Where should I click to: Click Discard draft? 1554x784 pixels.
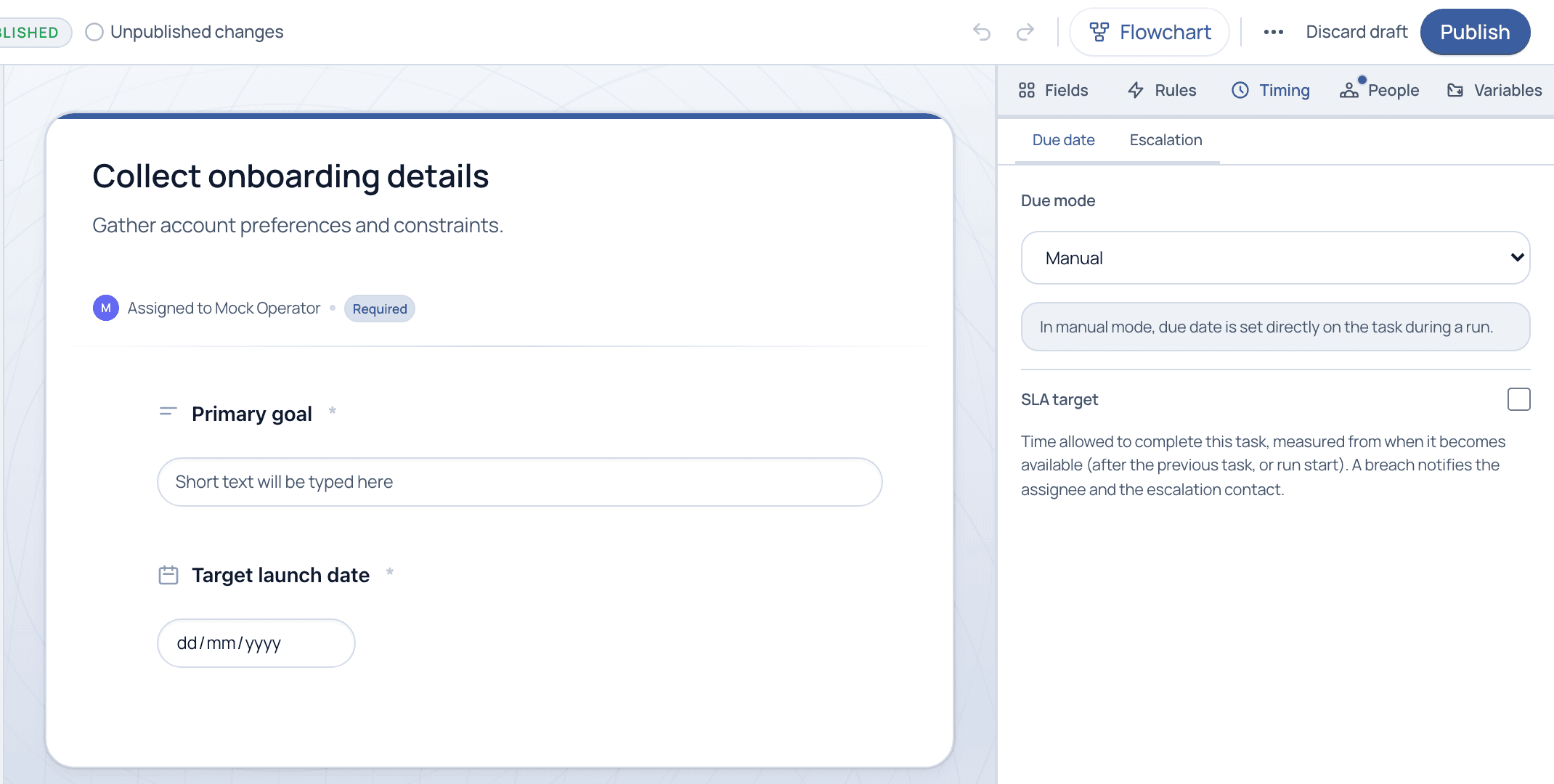click(x=1356, y=32)
